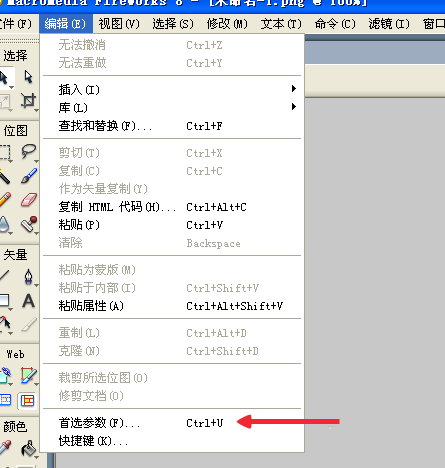445x468 pixels.
Task: Click the Show slices and hotspots icon
Action: [27, 400]
